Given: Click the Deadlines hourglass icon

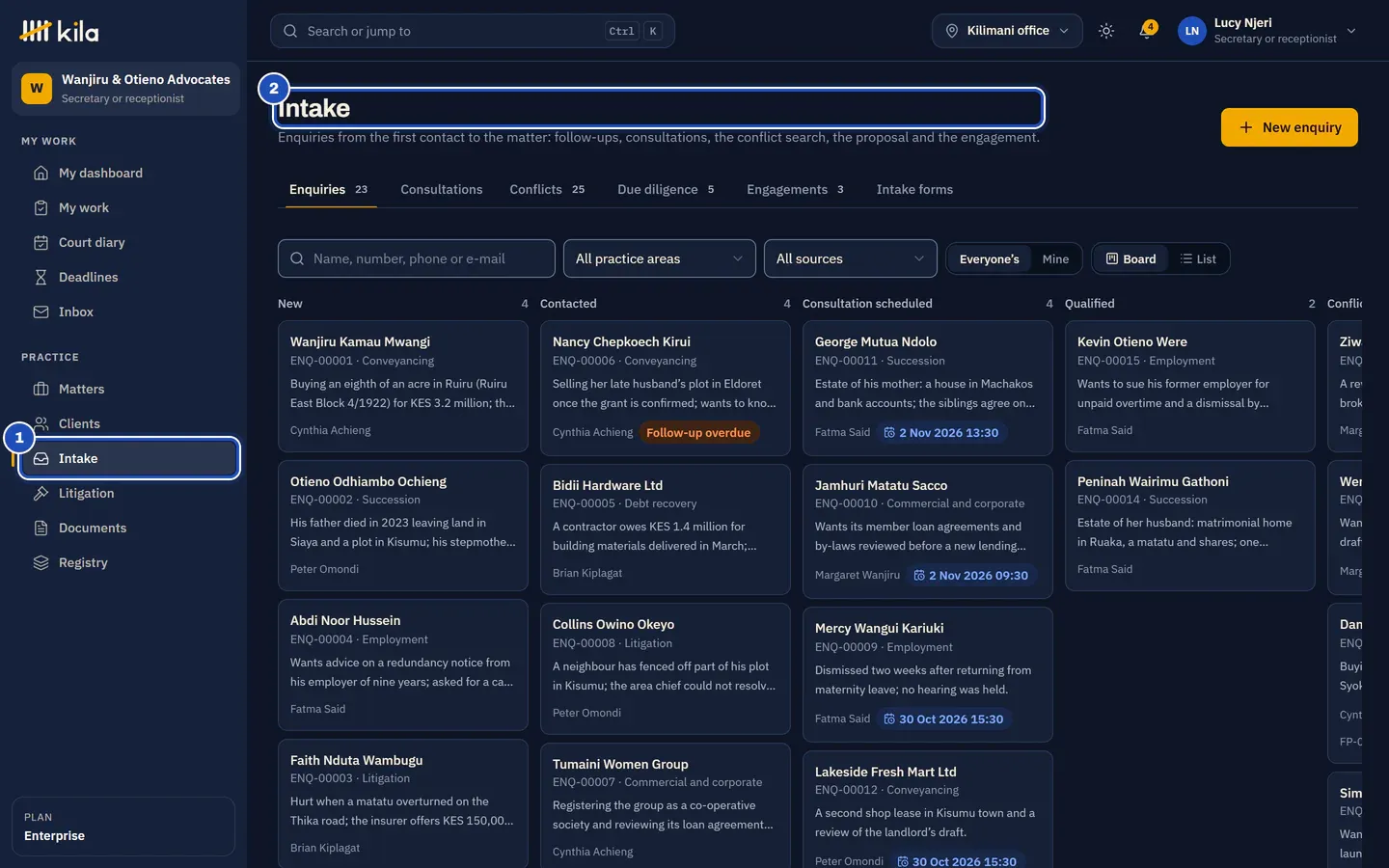Looking at the screenshot, I should [x=41, y=277].
